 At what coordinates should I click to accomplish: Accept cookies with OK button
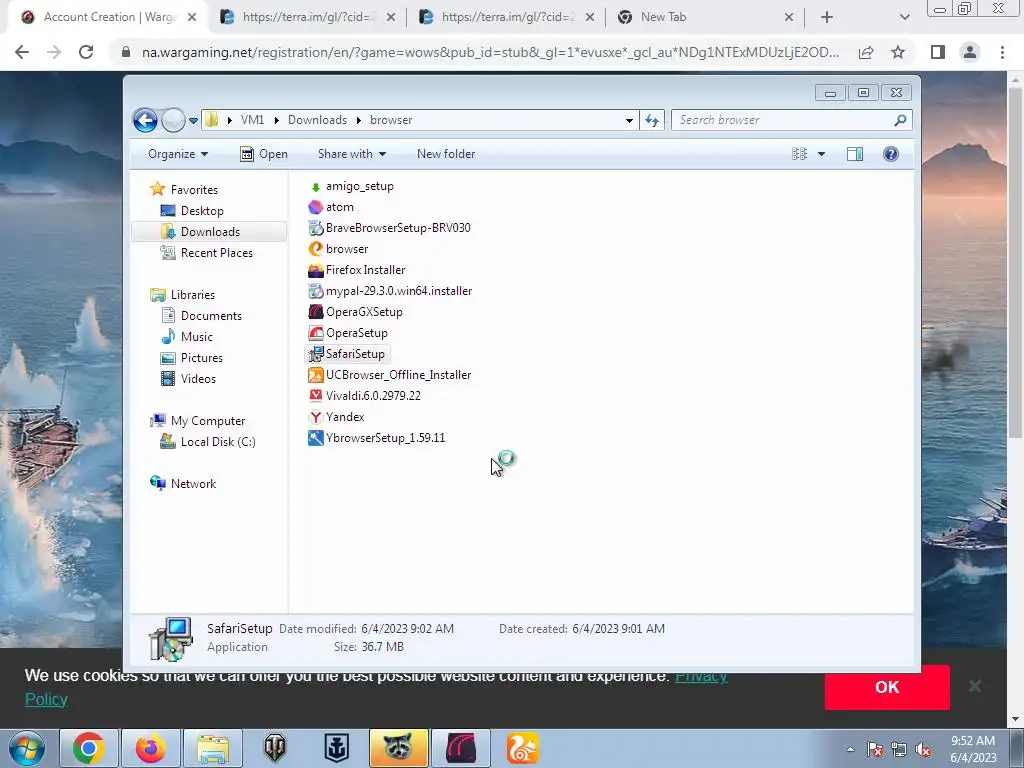887,687
